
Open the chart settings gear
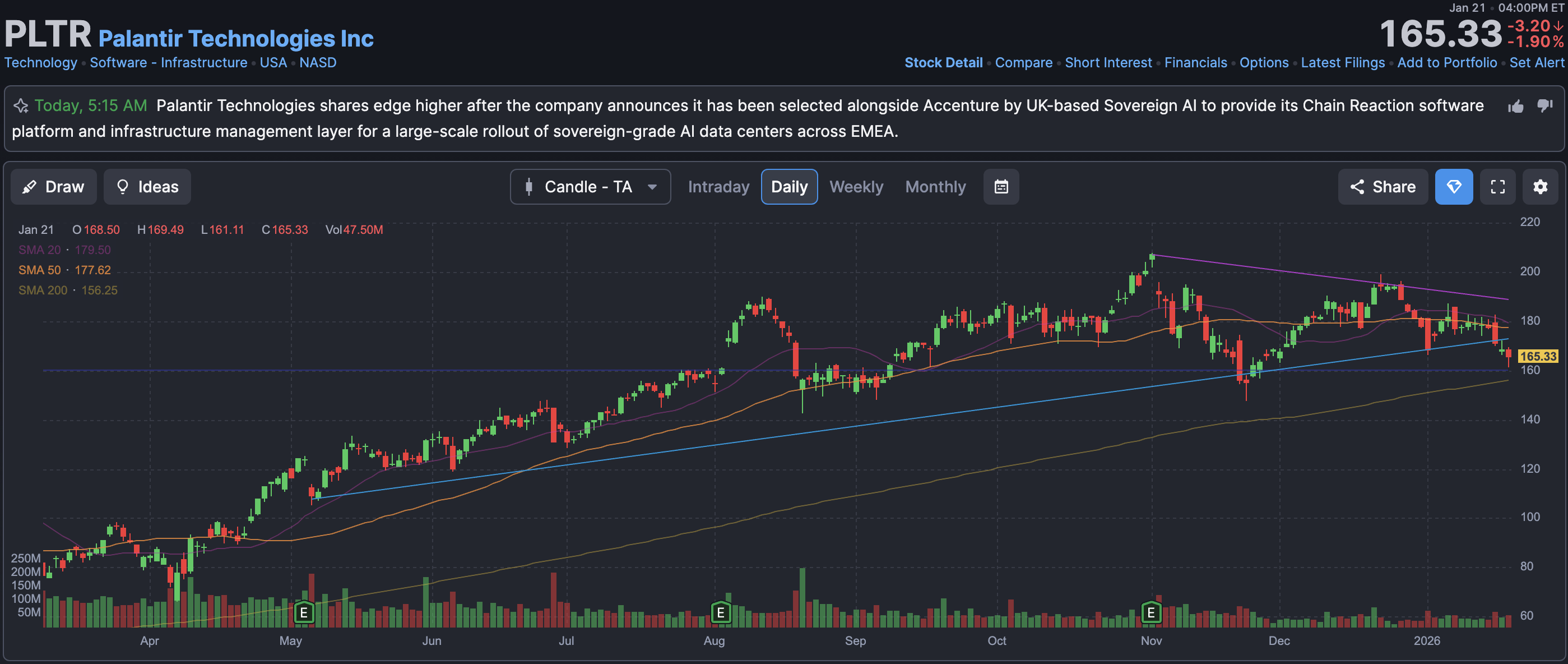coord(1540,186)
